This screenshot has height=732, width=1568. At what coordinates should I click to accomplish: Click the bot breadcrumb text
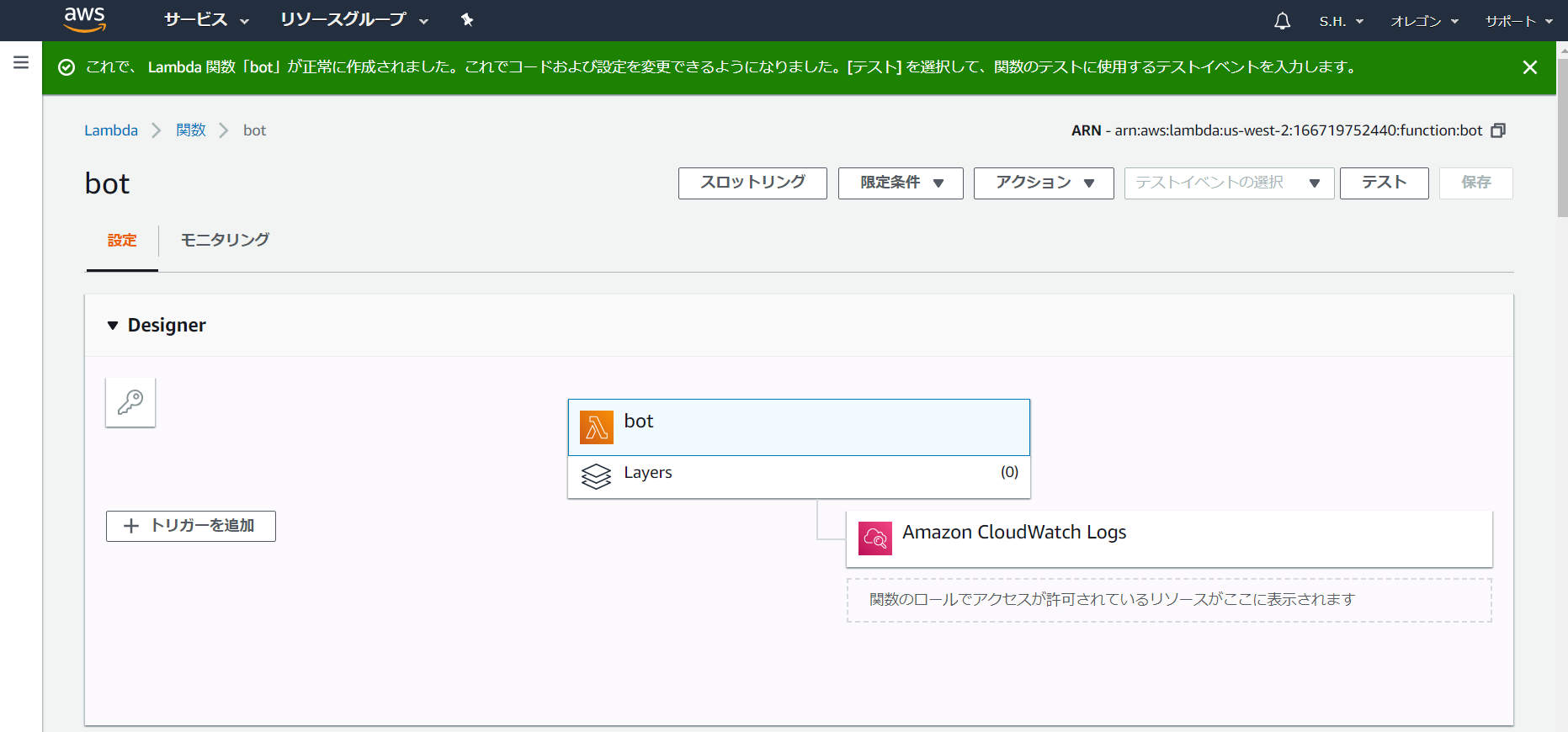[255, 130]
